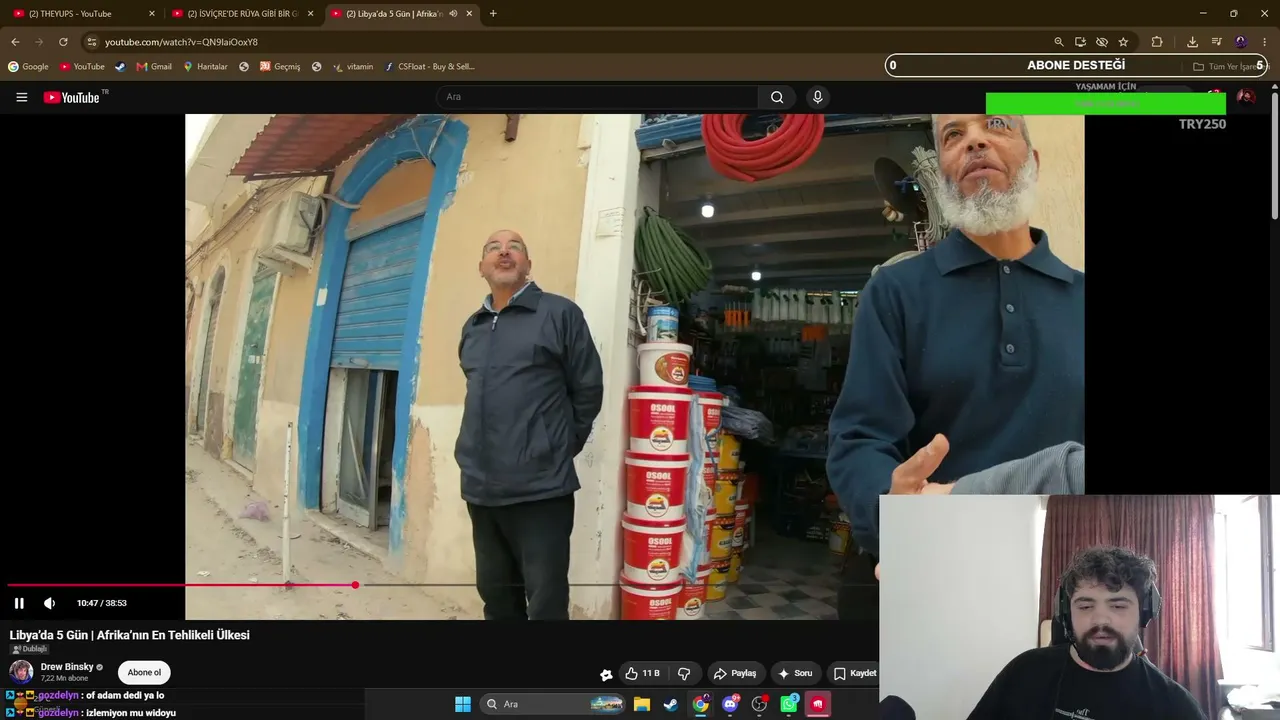
Task: Open the vitamin bookmark
Action: tap(353, 67)
